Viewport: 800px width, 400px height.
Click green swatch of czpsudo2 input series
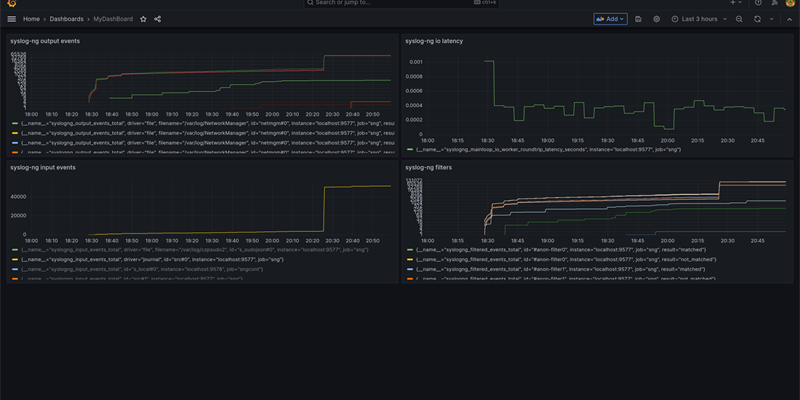pyautogui.click(x=15, y=250)
